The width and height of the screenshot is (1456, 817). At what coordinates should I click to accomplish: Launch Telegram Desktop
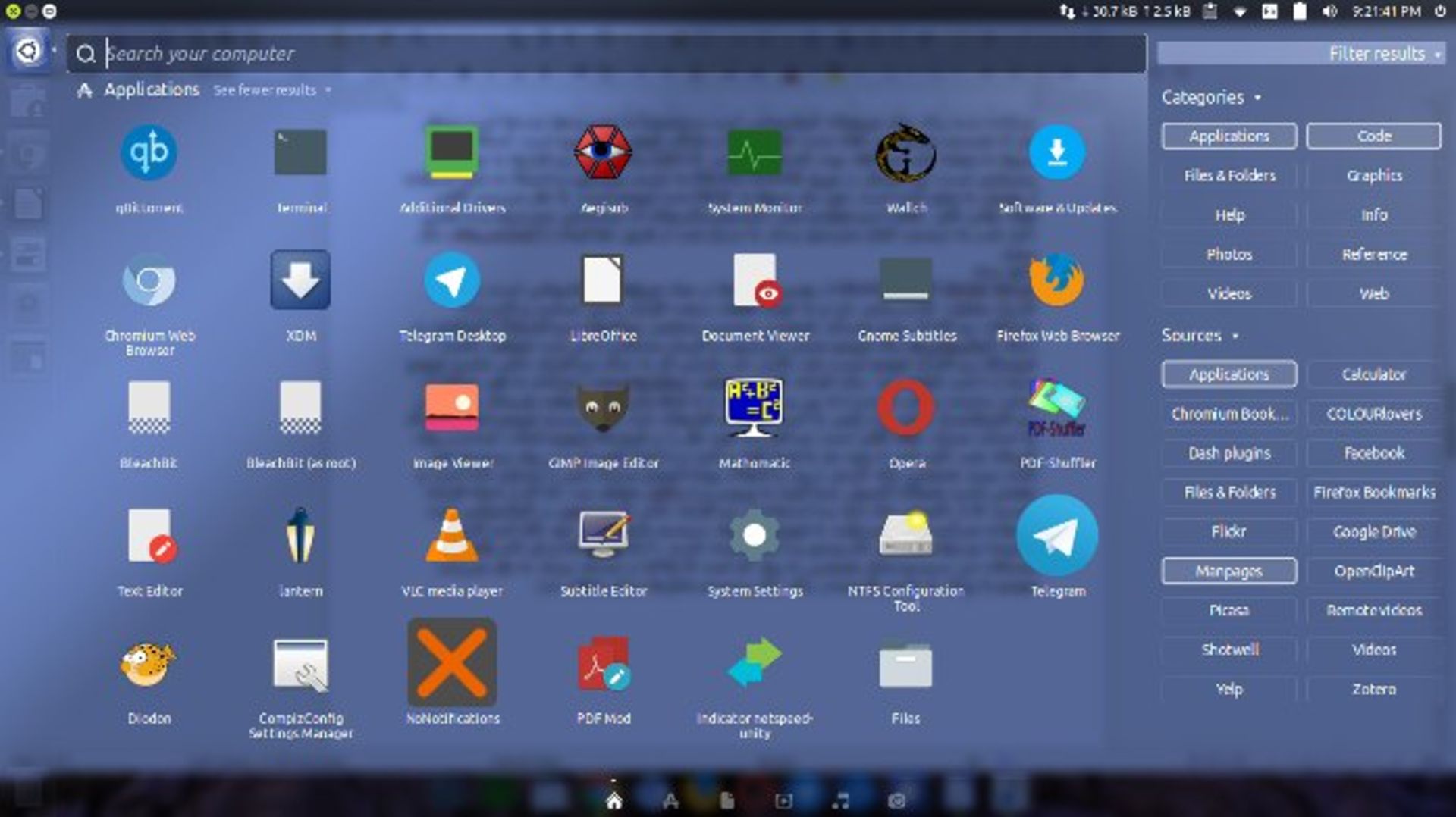(x=451, y=280)
